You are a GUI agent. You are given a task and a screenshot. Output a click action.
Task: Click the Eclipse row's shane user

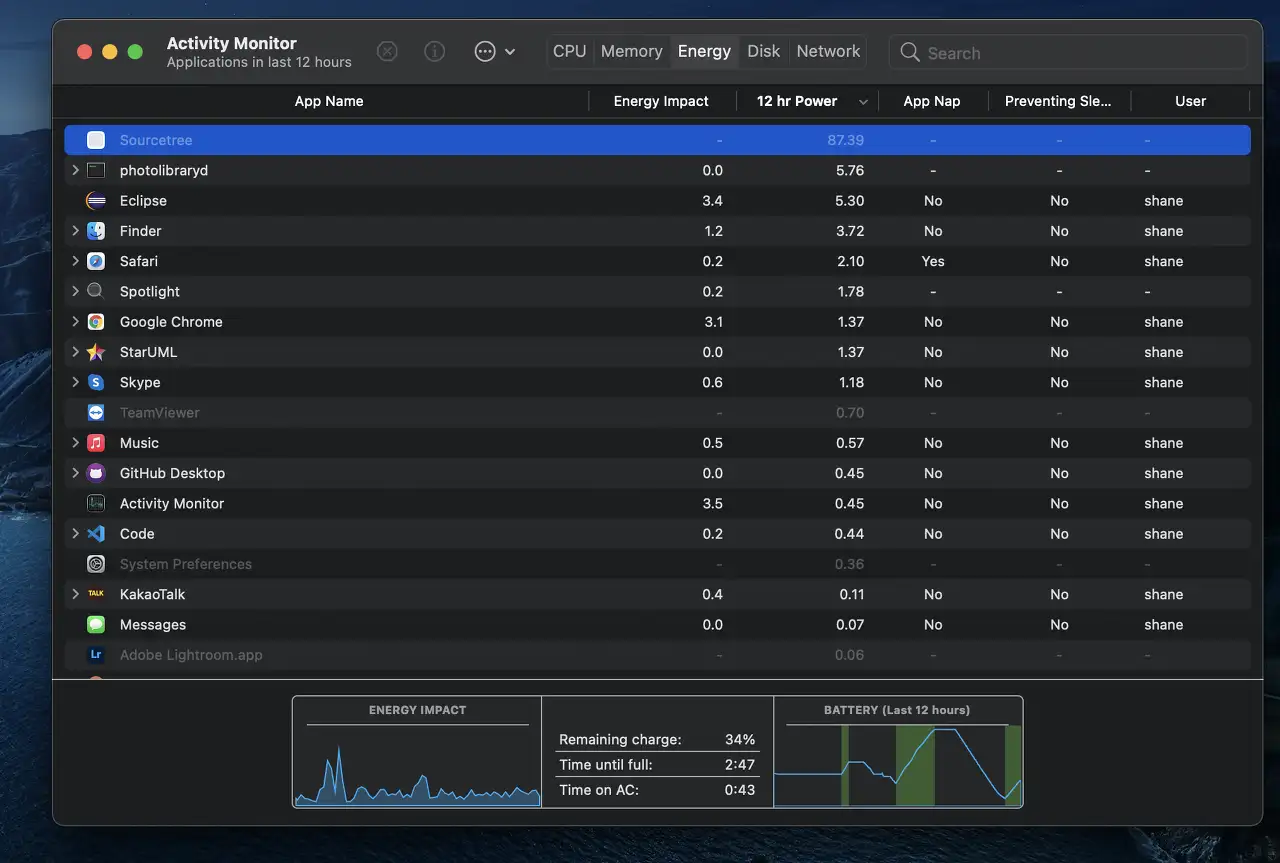[1164, 201]
